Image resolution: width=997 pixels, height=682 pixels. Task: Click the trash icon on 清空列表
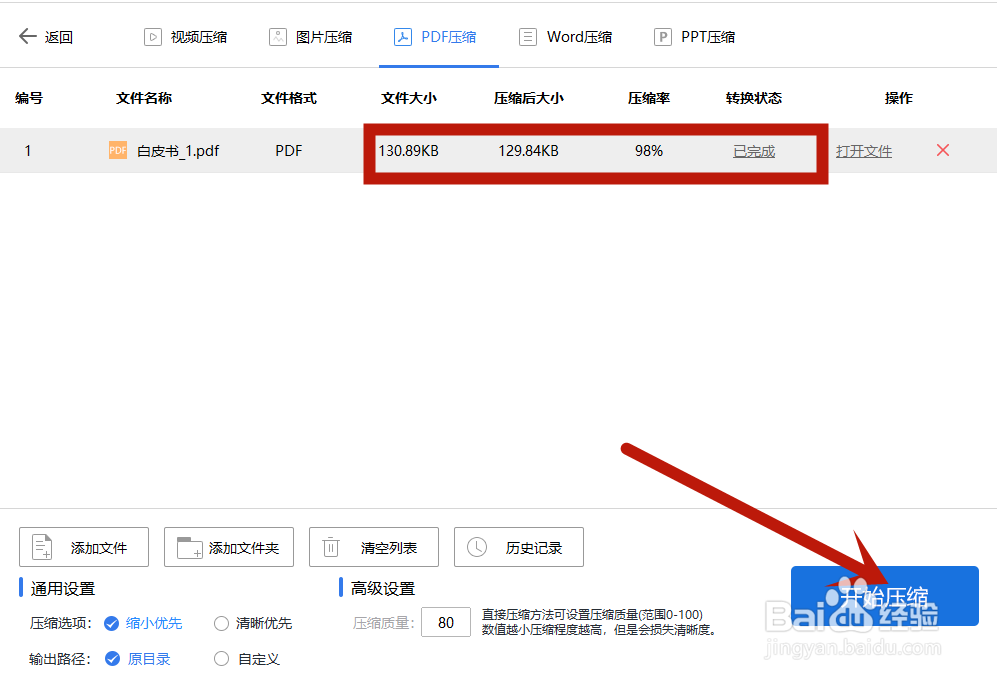tap(331, 546)
